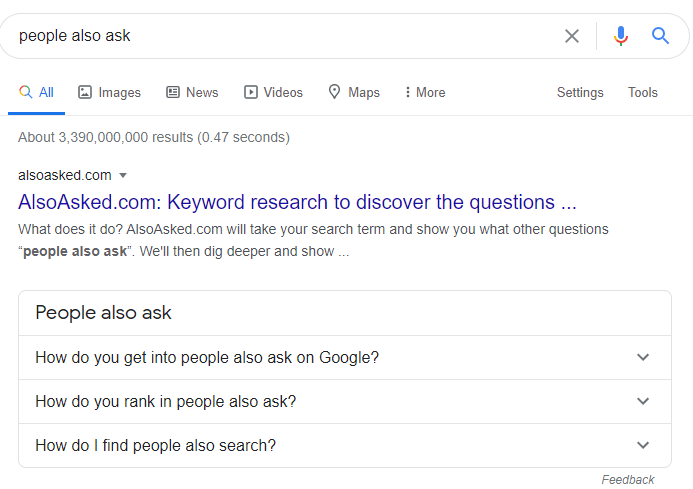Image resolution: width=693 pixels, height=489 pixels.
Task: Open the Maps tab
Action: (x=354, y=92)
